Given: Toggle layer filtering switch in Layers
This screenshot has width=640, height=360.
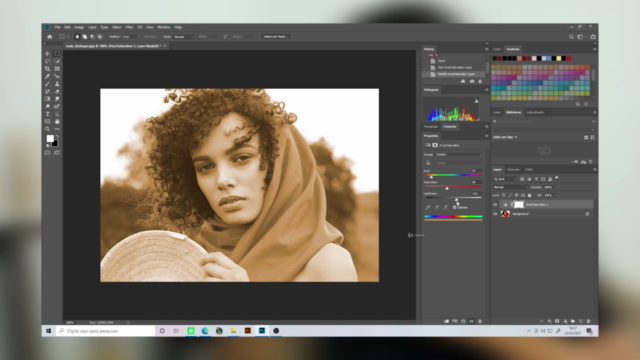Looking at the screenshot, I should pyautogui.click(x=557, y=178).
